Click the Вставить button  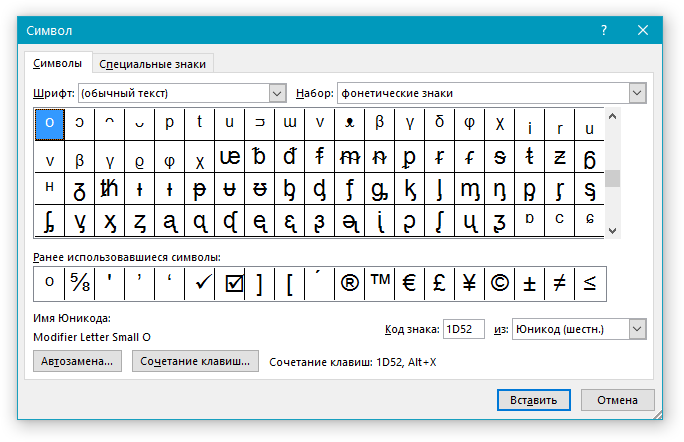(x=534, y=400)
